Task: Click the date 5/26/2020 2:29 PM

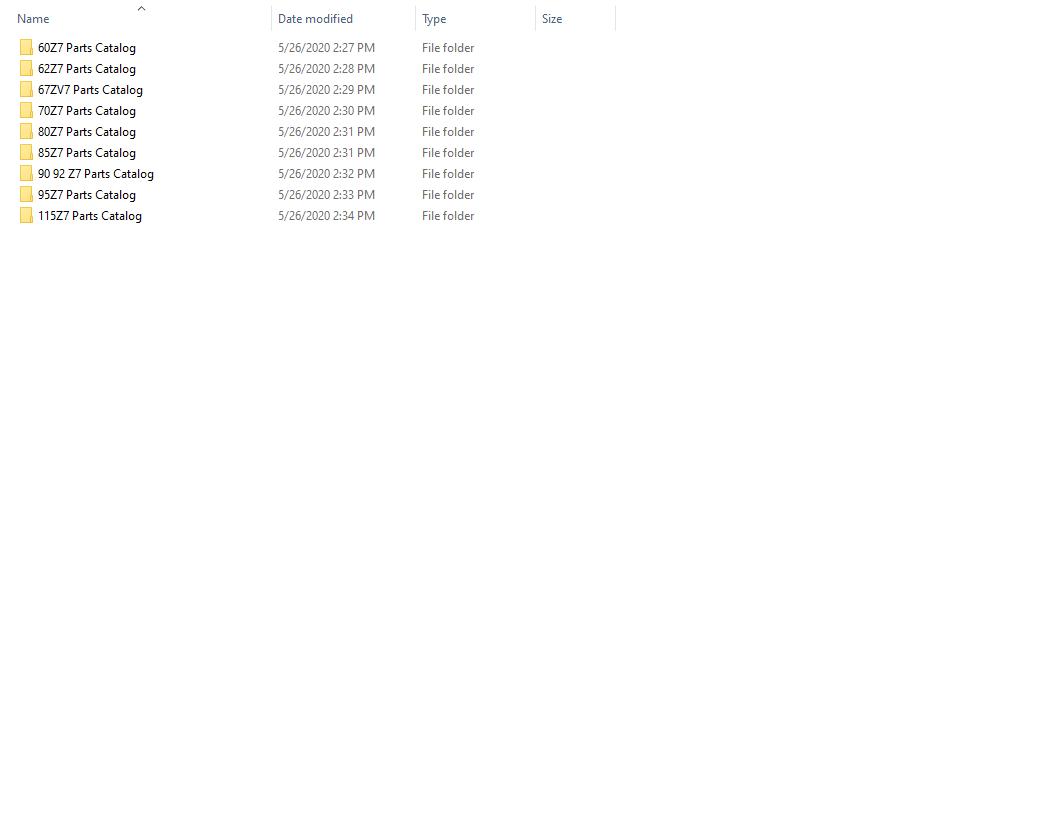Action: pos(326,90)
